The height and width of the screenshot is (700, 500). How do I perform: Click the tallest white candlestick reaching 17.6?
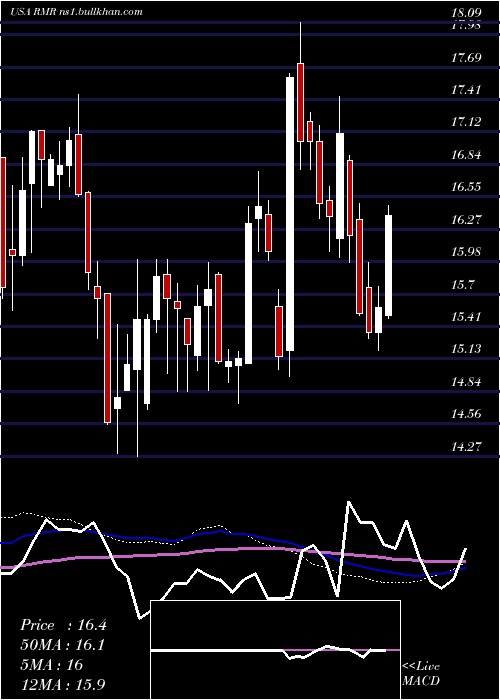click(290, 214)
